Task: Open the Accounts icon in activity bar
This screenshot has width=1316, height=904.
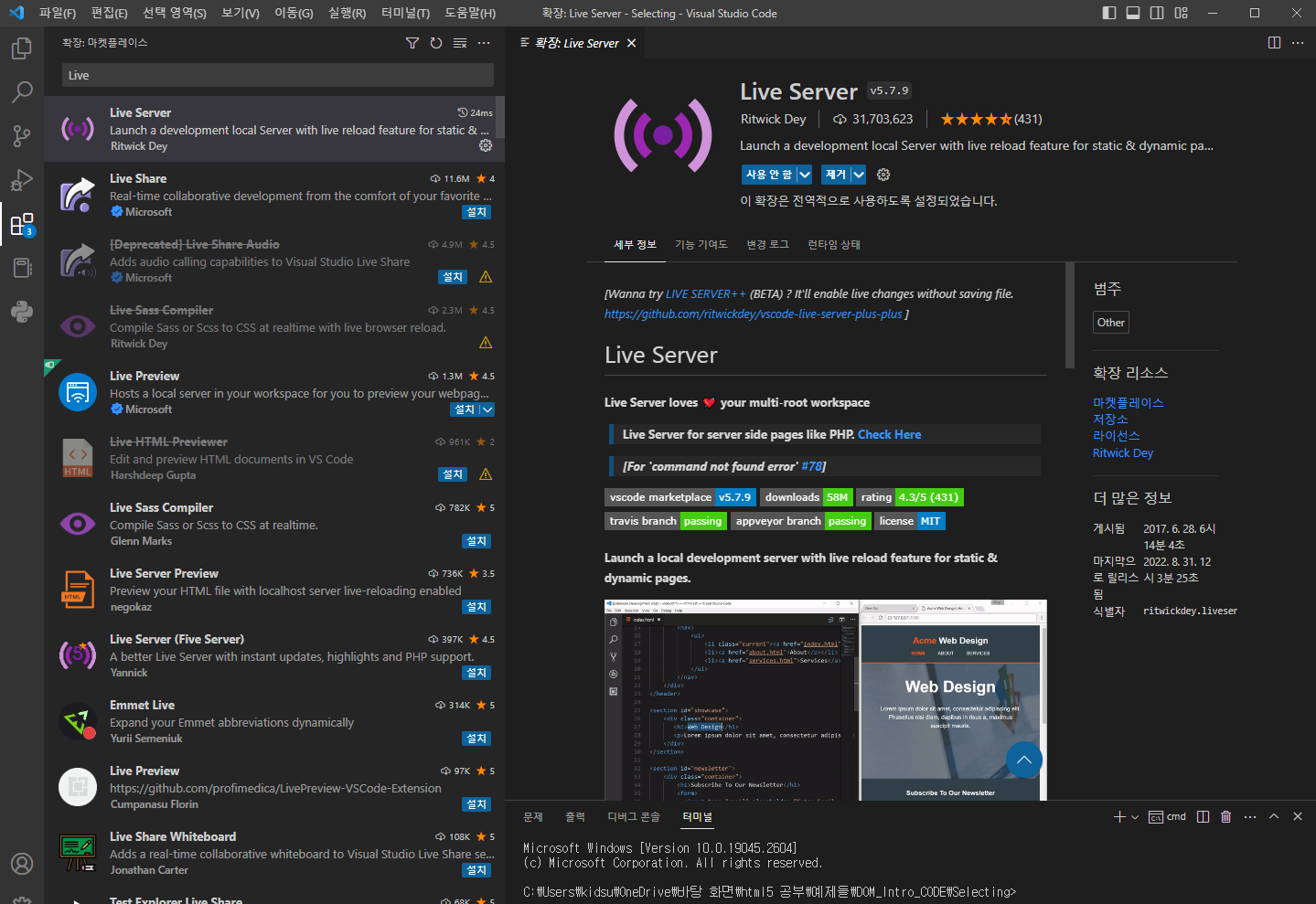Action: tap(22, 864)
